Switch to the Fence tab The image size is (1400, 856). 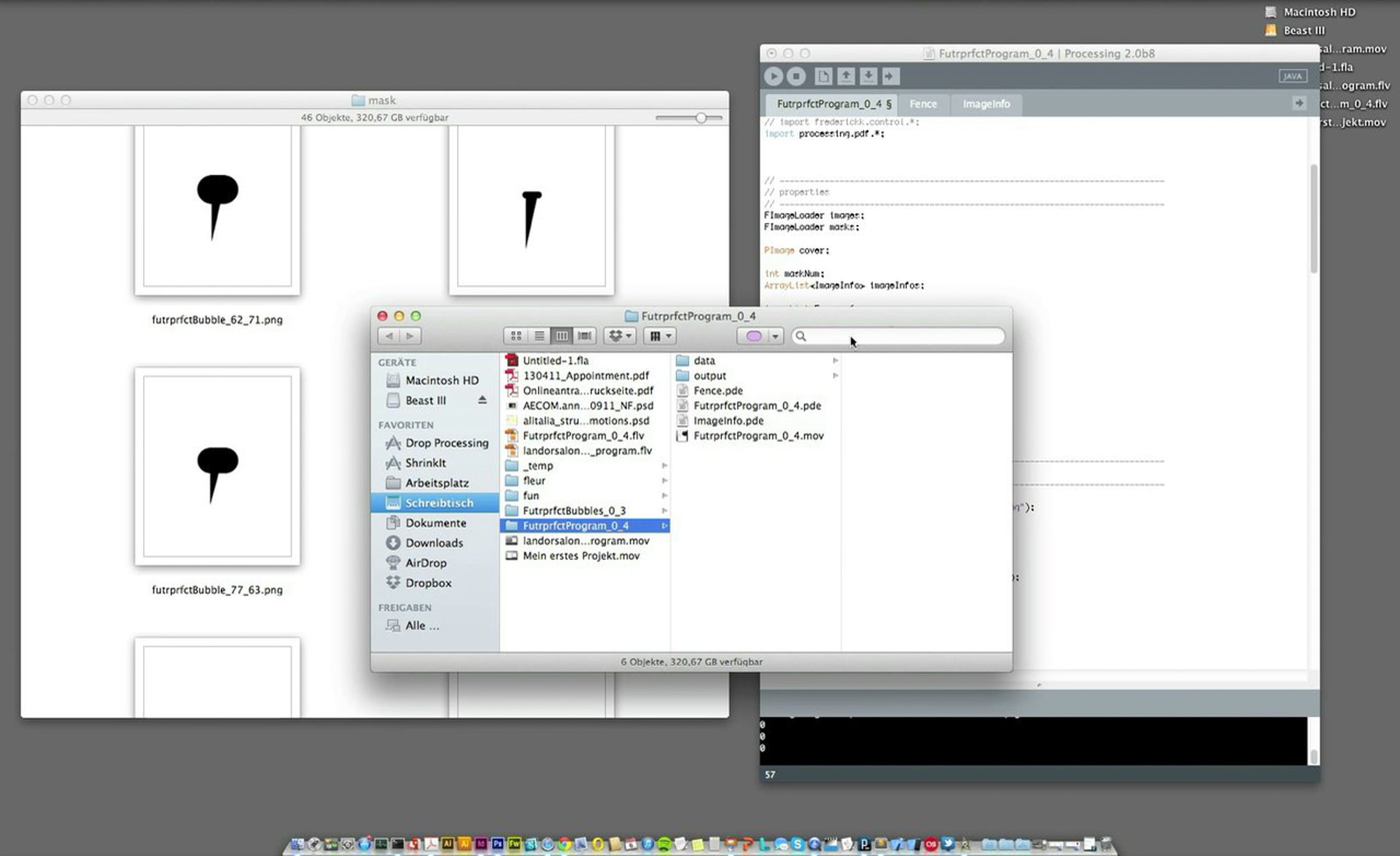(923, 104)
